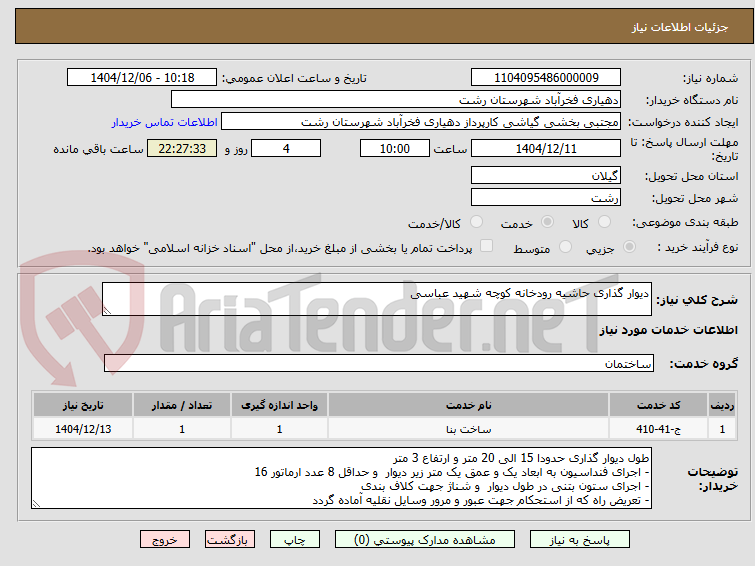
Task: Click the service group field ساختمان
Action: [379, 363]
